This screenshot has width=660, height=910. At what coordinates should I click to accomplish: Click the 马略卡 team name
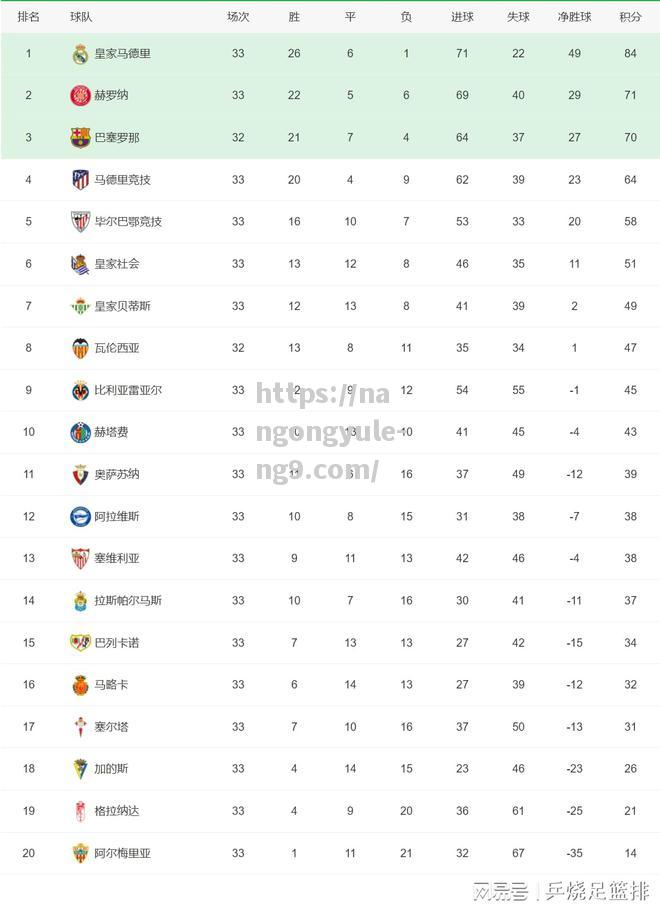111,685
